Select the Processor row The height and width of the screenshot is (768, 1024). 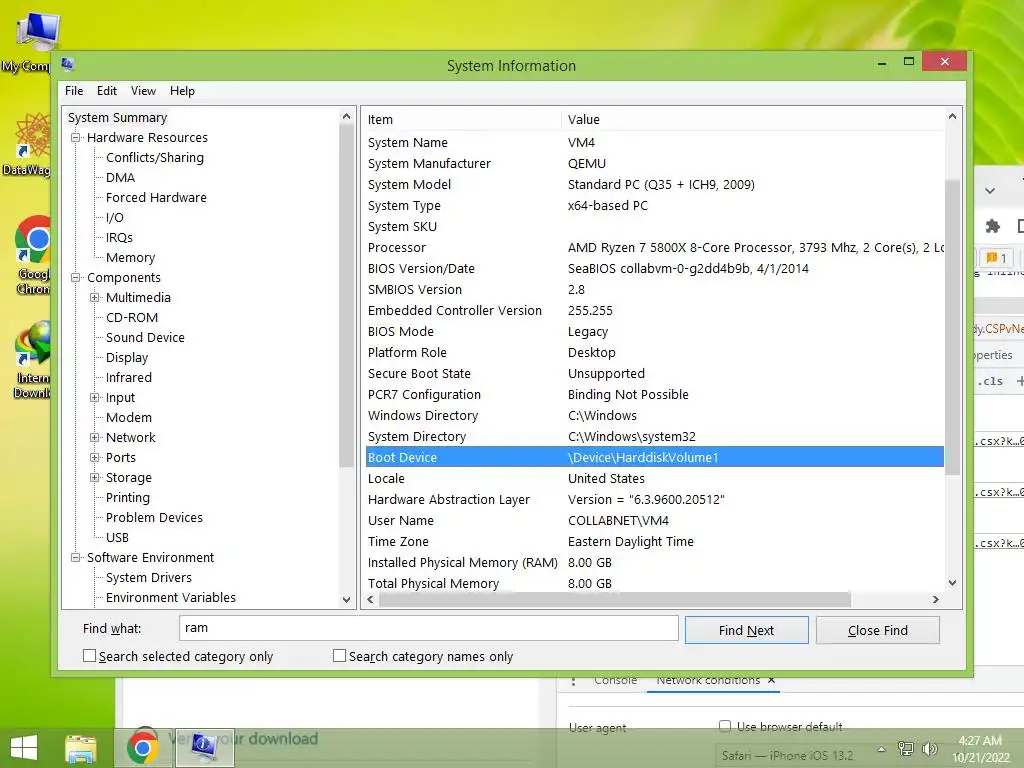tap(654, 248)
